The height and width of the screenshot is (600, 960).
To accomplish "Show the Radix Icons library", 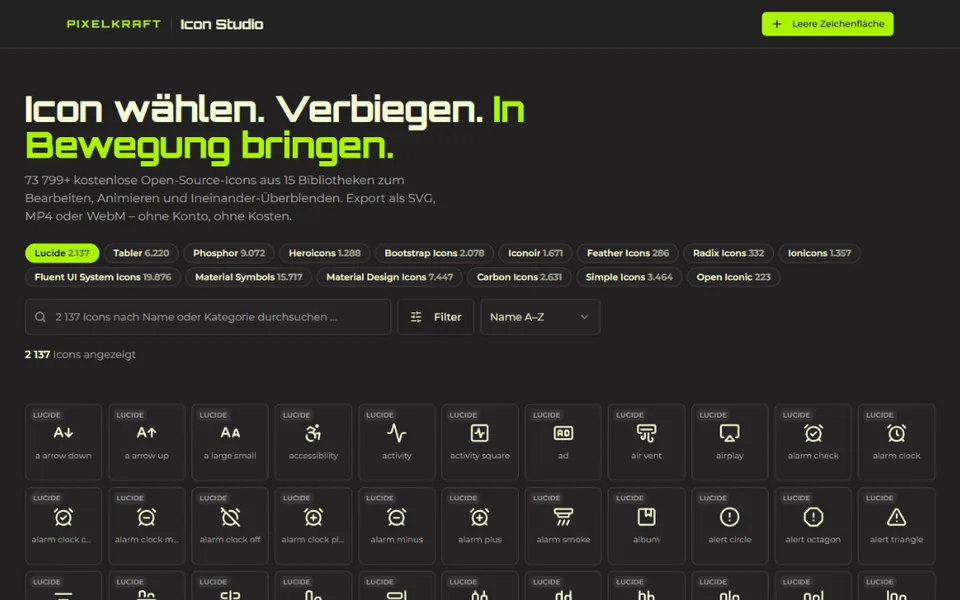I will (729, 253).
